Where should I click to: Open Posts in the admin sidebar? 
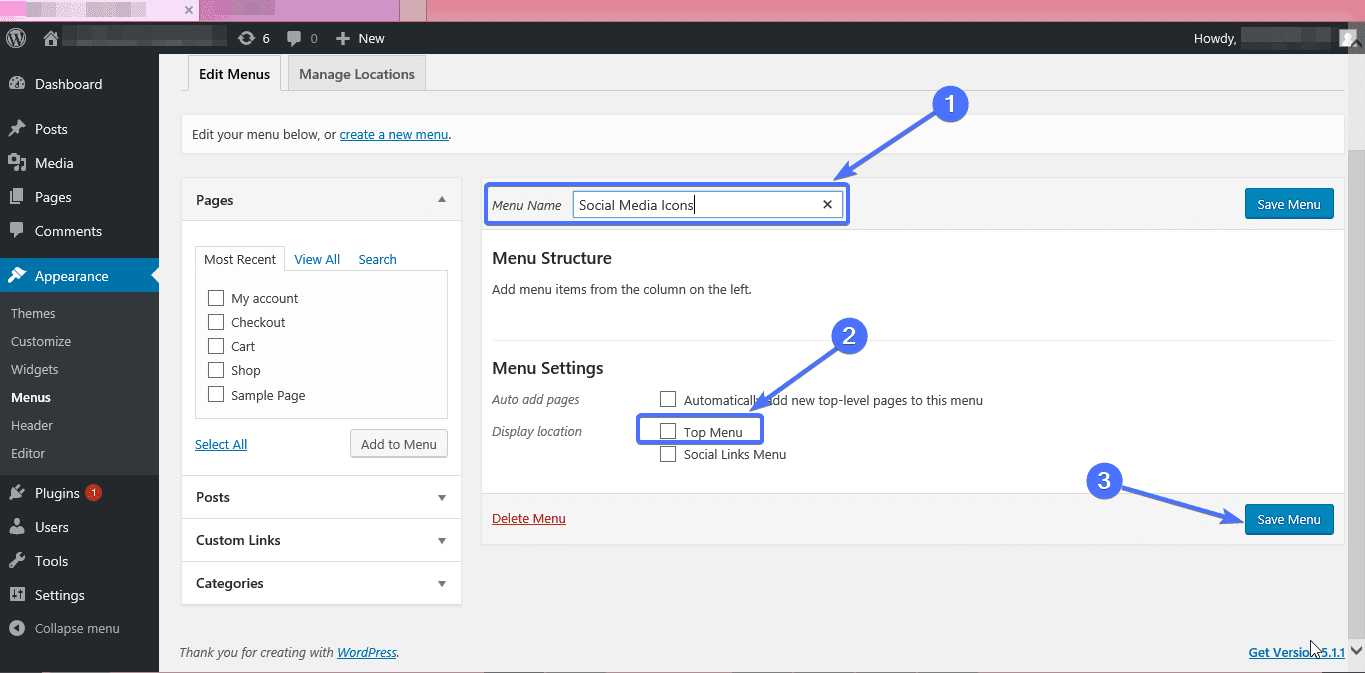[x=79, y=129]
